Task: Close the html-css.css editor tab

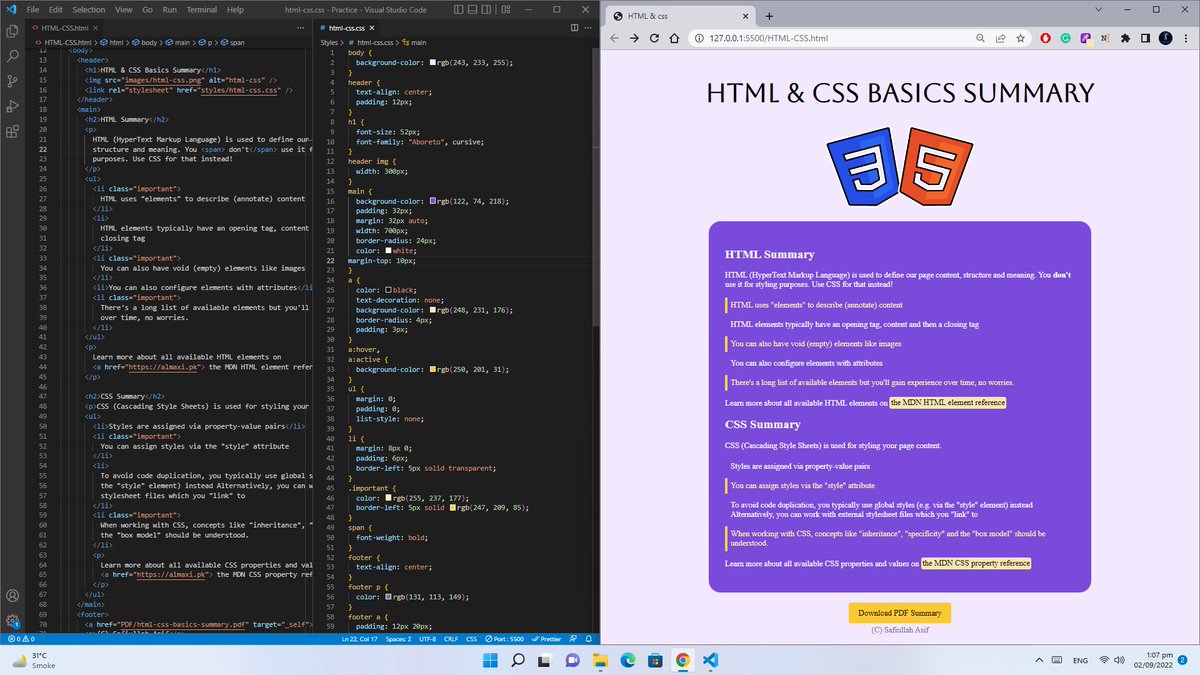Action: [x=373, y=28]
